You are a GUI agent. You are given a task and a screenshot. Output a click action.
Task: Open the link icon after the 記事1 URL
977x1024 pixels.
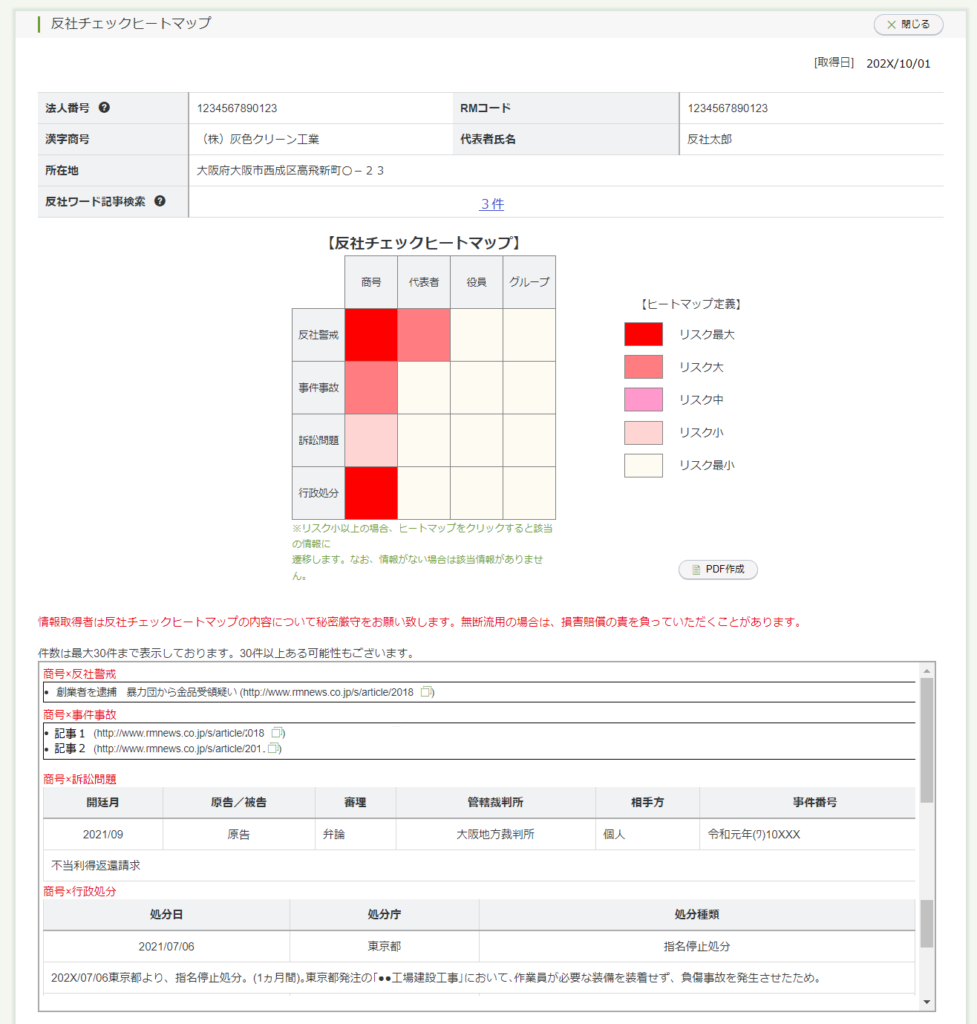click(x=277, y=733)
